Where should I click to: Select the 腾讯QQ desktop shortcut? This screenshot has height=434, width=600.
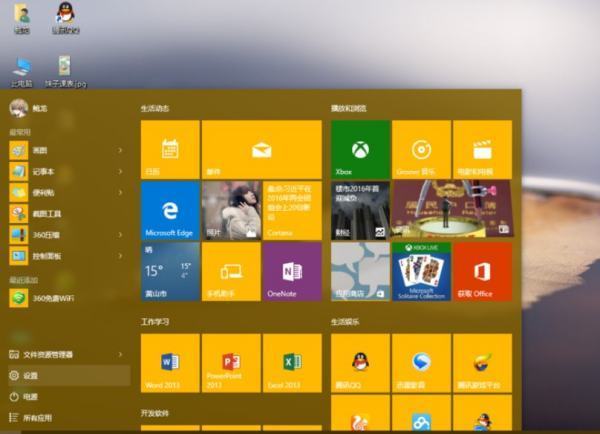[x=66, y=18]
